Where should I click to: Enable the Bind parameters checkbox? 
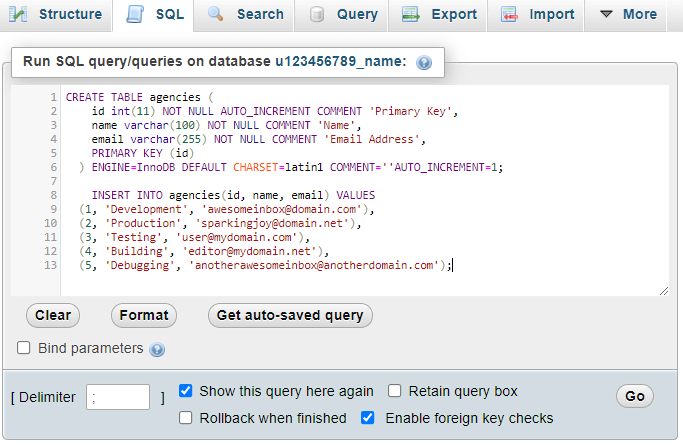coord(24,348)
